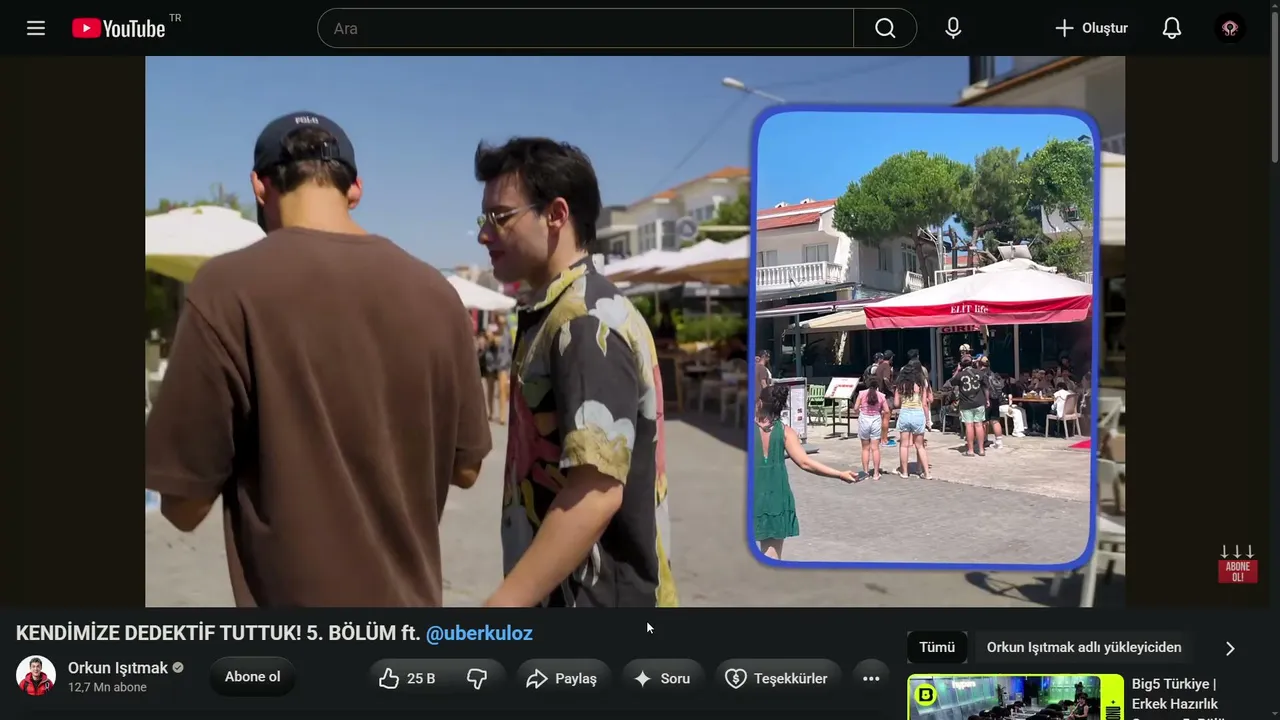Subscribe with the Abone ol button

[x=252, y=677]
